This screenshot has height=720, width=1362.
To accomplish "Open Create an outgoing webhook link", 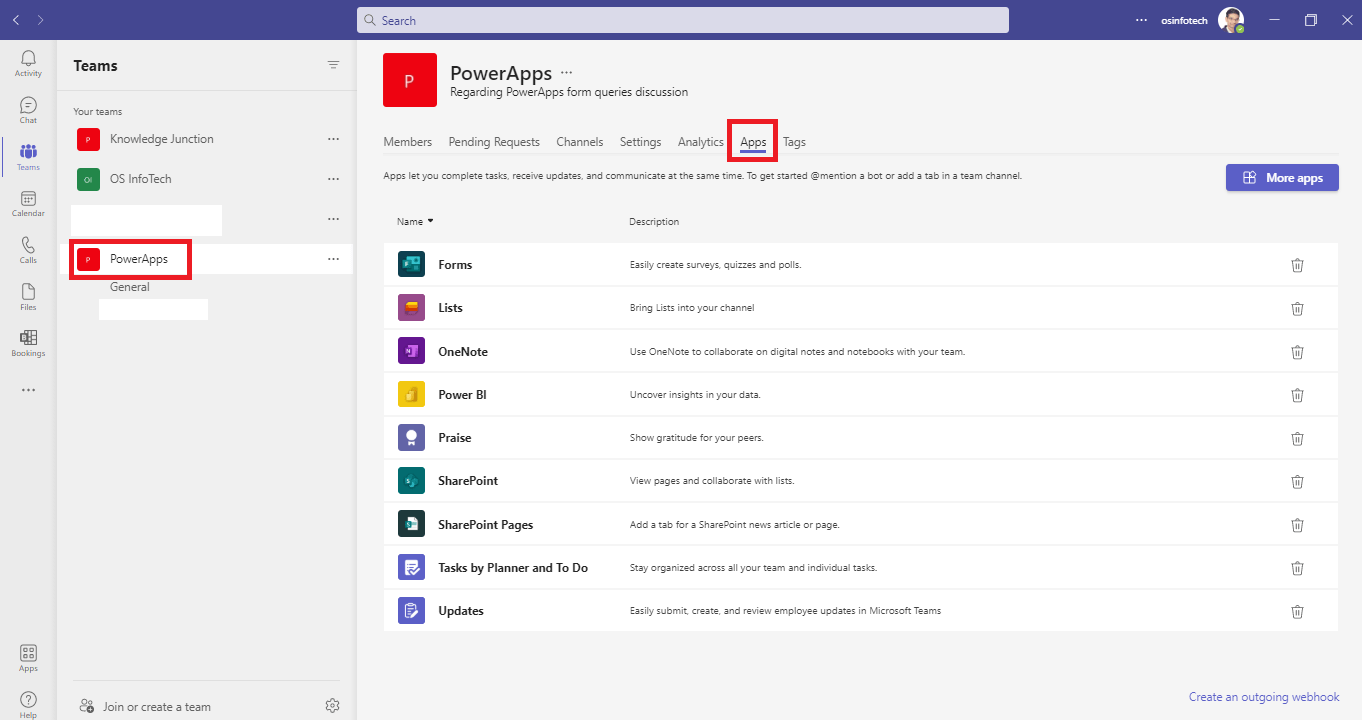I will click(1264, 697).
